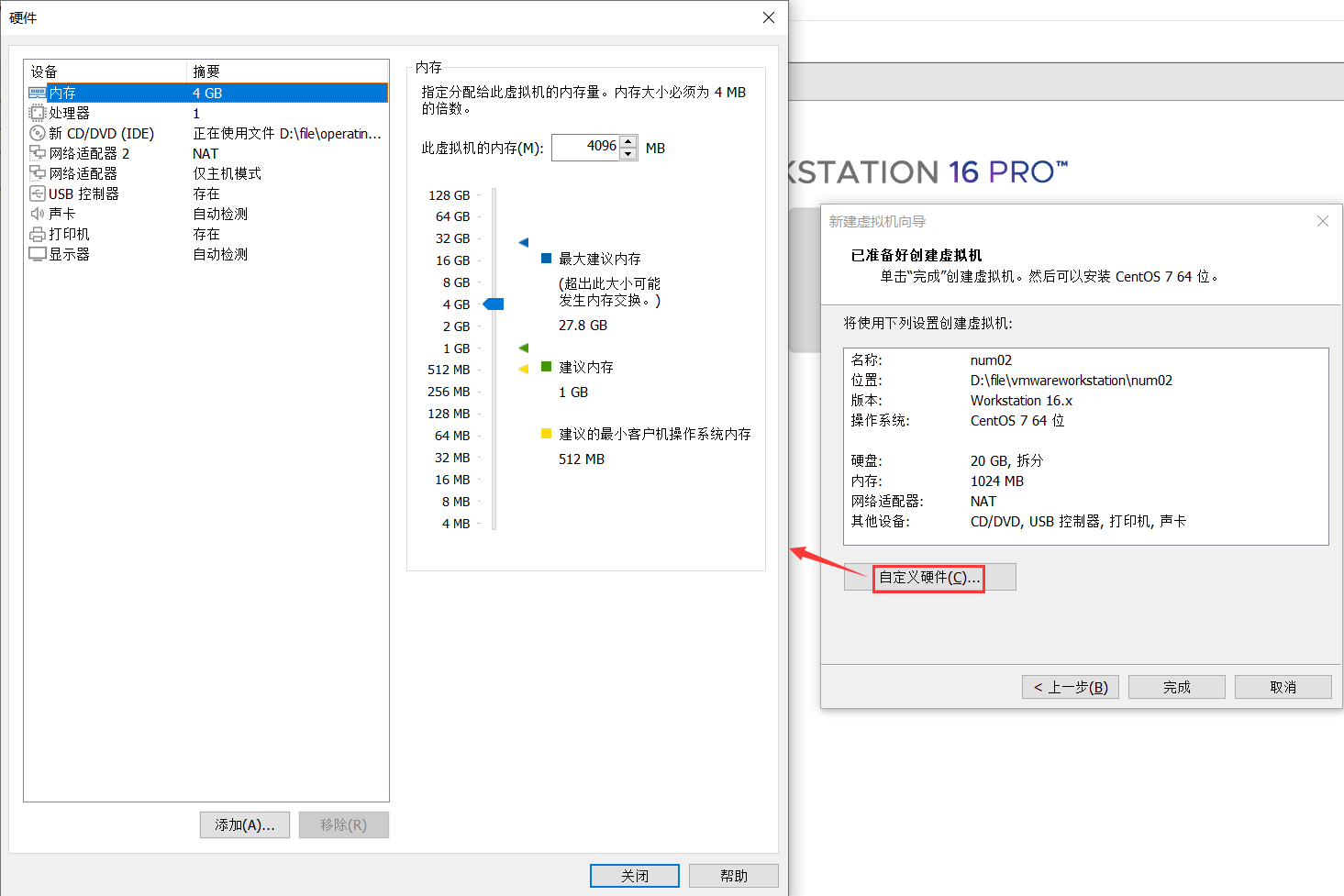Click the 32 GB slider scale label
Viewport: 1344px width, 896px height.
(453, 238)
